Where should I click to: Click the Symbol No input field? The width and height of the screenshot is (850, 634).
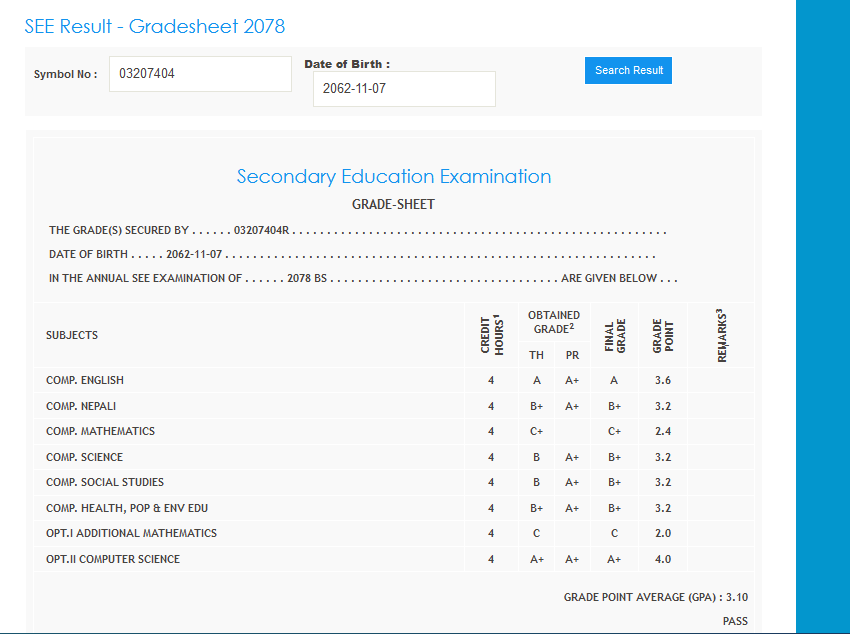(x=200, y=74)
